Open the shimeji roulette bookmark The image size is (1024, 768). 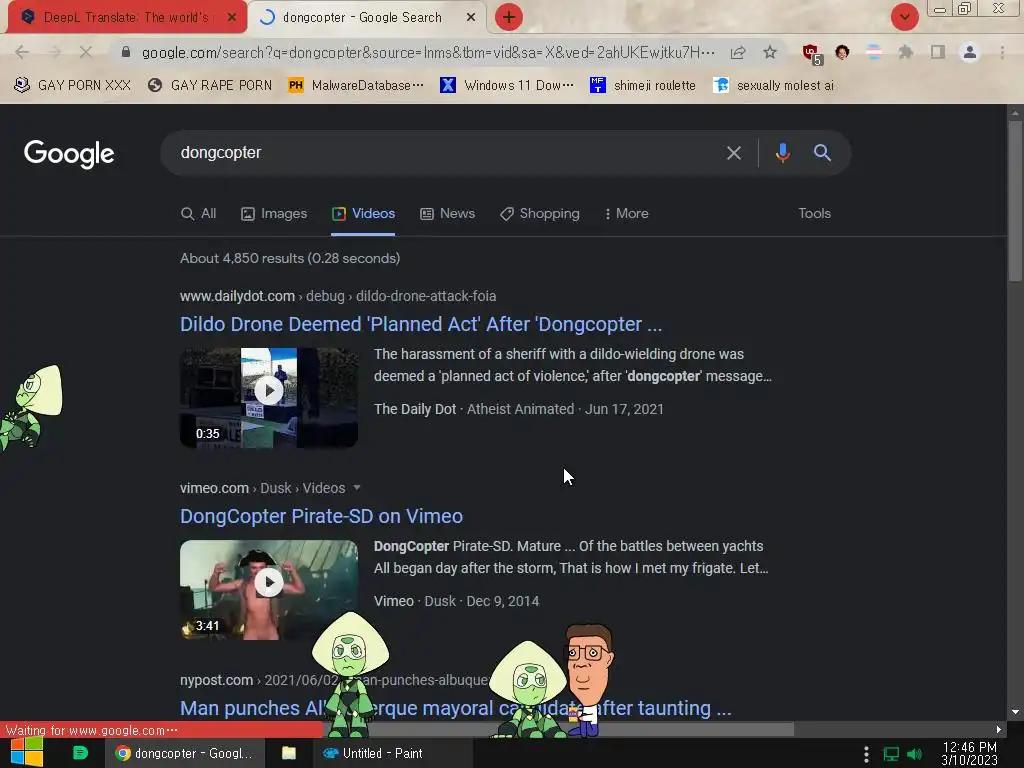coord(643,85)
